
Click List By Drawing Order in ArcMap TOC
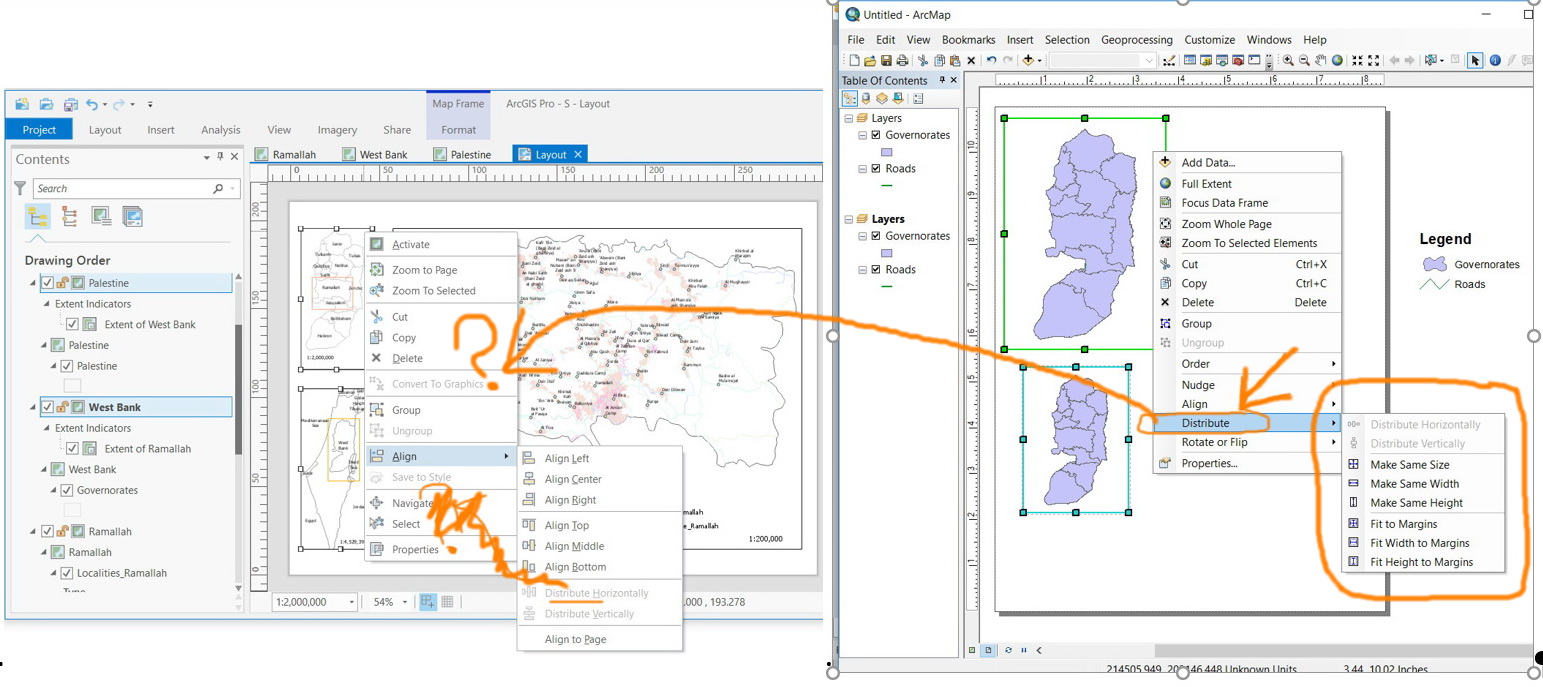coord(850,98)
